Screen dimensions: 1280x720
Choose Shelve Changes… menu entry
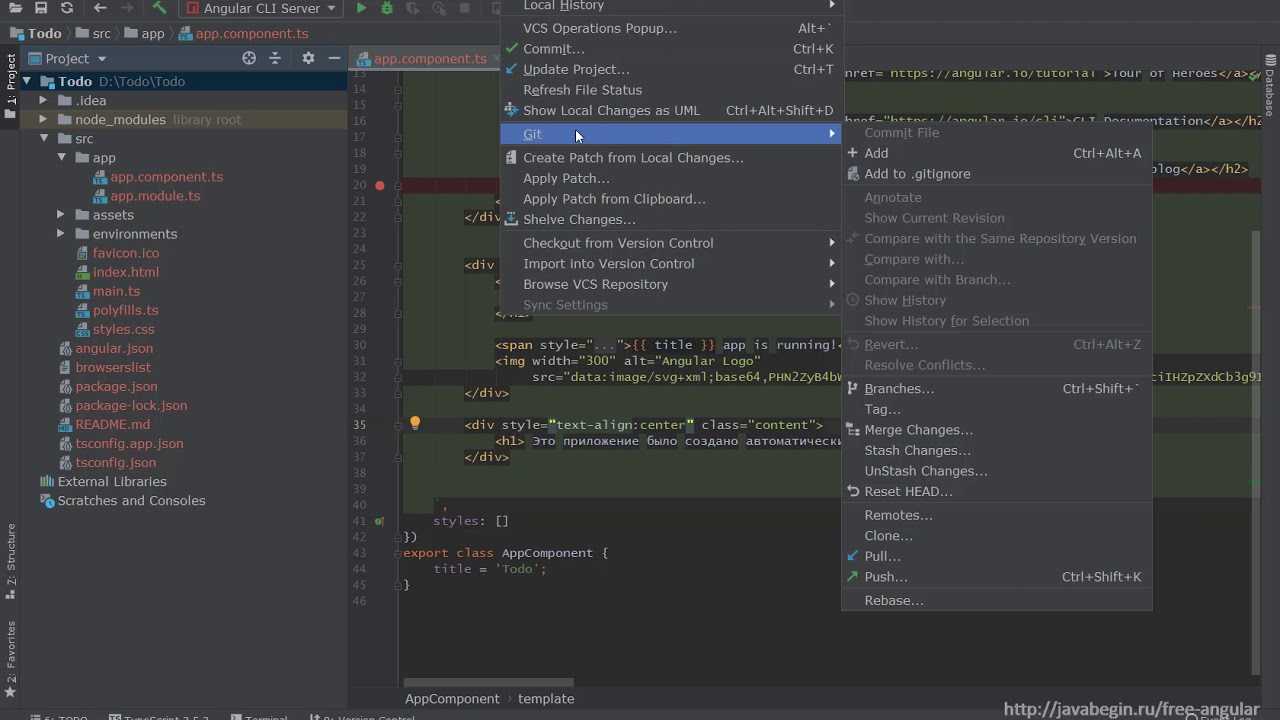[x=671, y=219]
